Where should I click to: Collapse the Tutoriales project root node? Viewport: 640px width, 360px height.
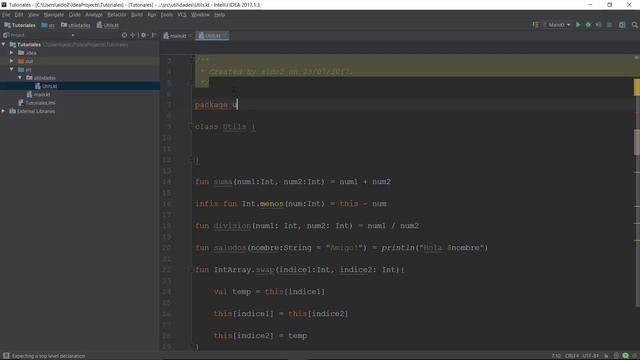point(4,44)
